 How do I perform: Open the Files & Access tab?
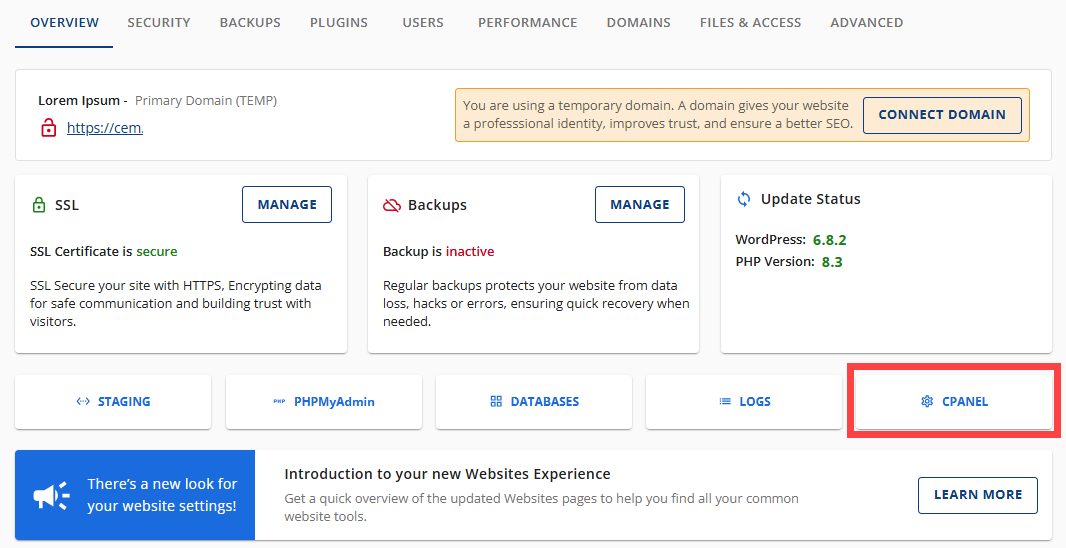coord(750,23)
